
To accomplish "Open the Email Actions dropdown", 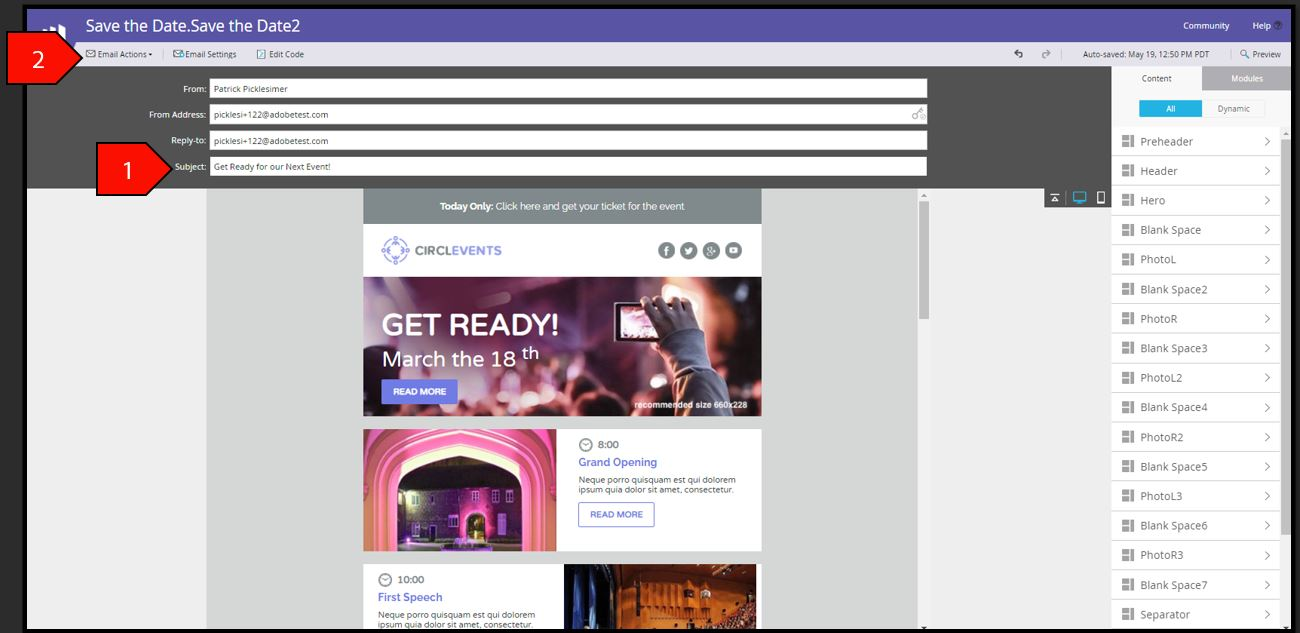I will tap(119, 54).
